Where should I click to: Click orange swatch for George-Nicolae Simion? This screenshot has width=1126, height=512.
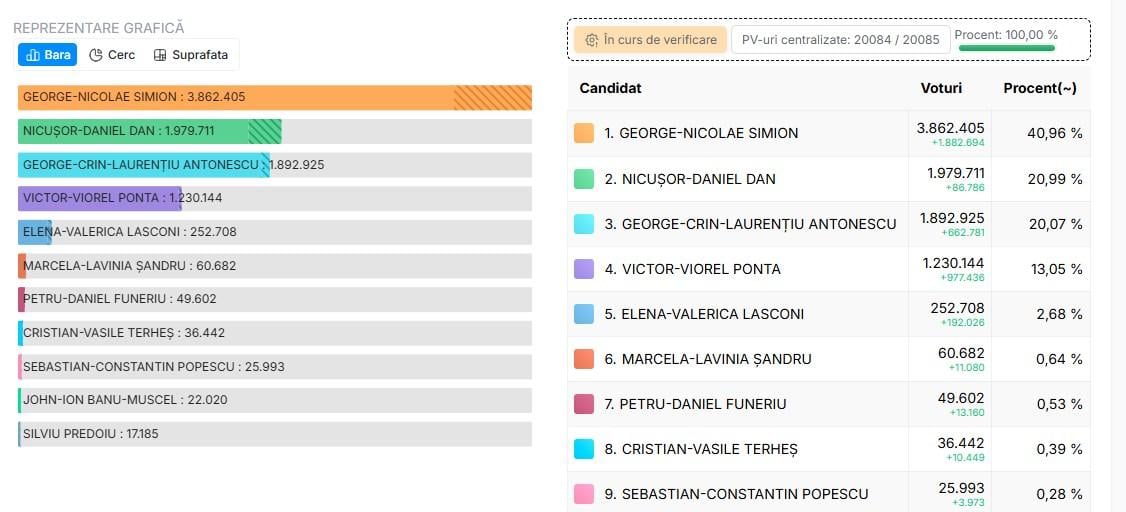584,133
